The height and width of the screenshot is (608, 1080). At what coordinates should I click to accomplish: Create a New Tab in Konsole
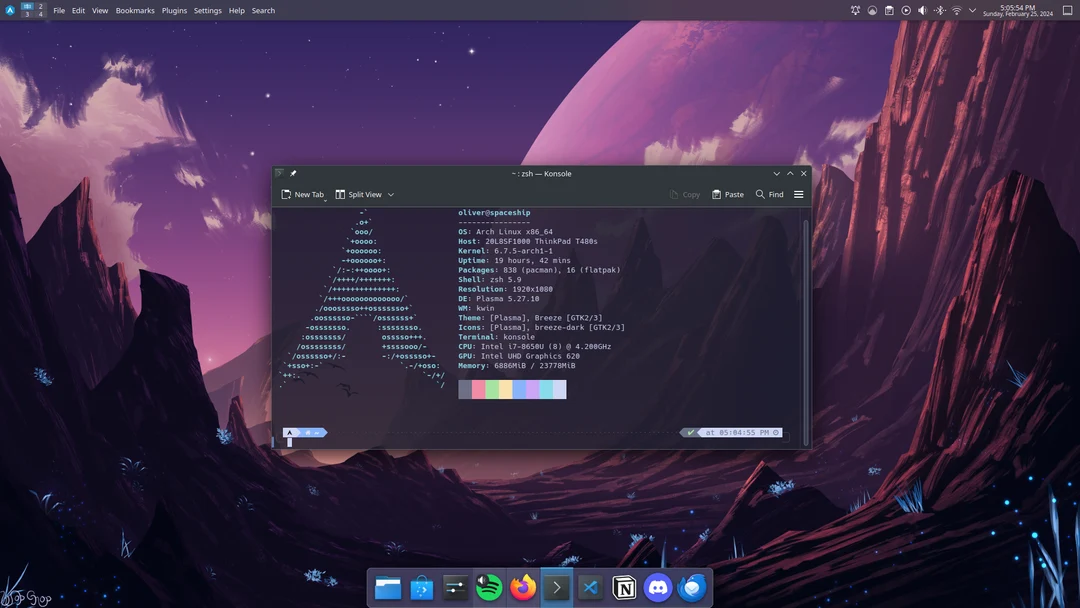303,194
